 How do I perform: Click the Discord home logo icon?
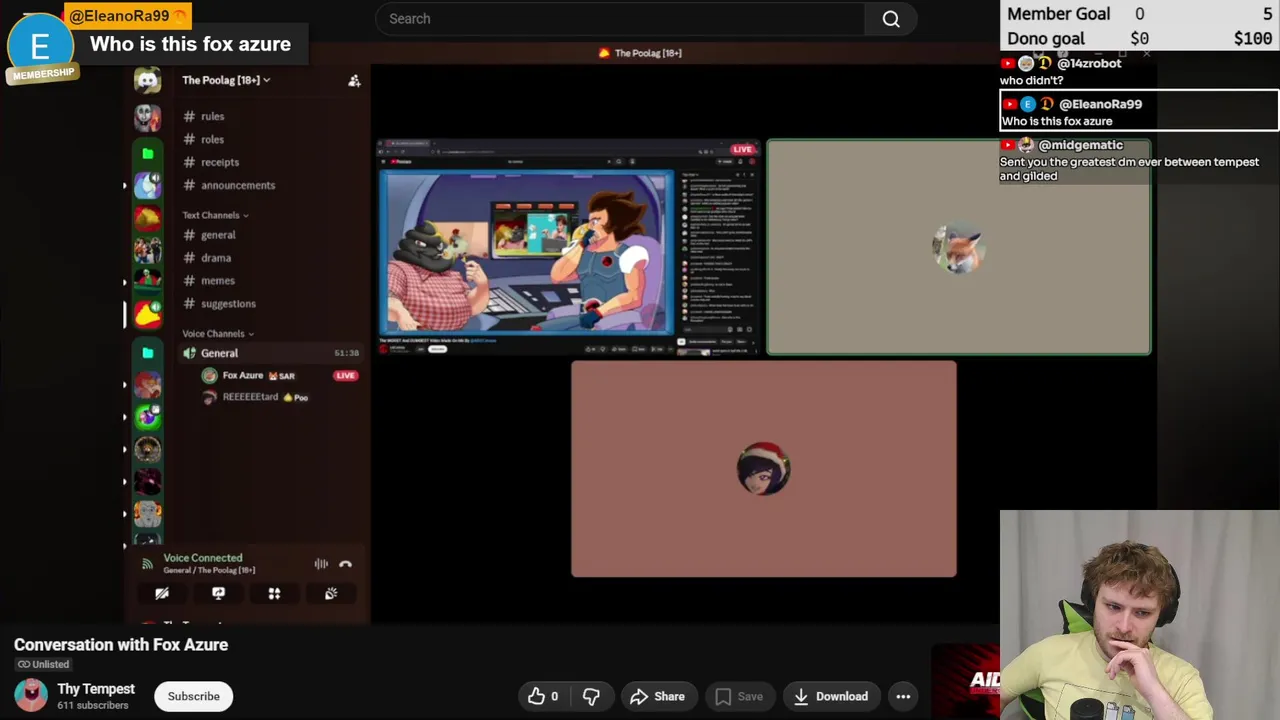point(148,81)
